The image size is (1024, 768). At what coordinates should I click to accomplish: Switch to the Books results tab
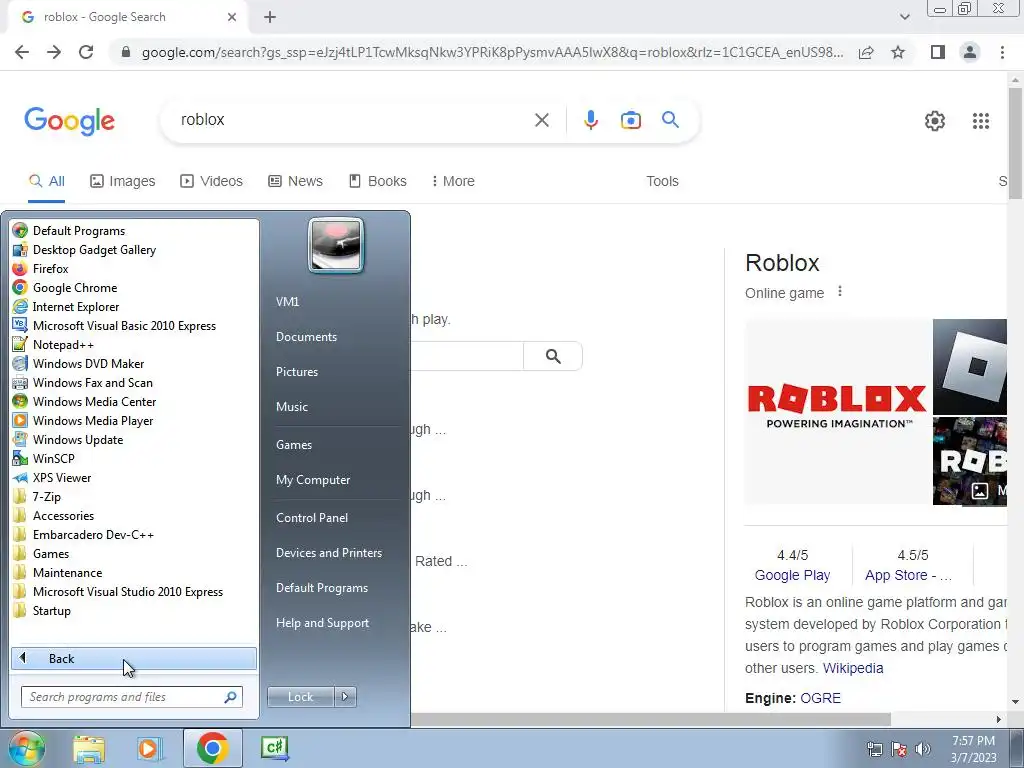[x=377, y=181]
